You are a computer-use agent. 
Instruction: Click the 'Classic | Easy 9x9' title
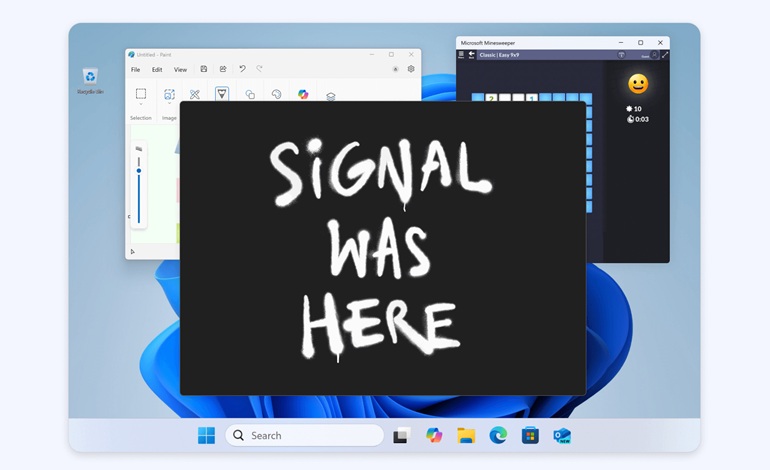(x=499, y=55)
